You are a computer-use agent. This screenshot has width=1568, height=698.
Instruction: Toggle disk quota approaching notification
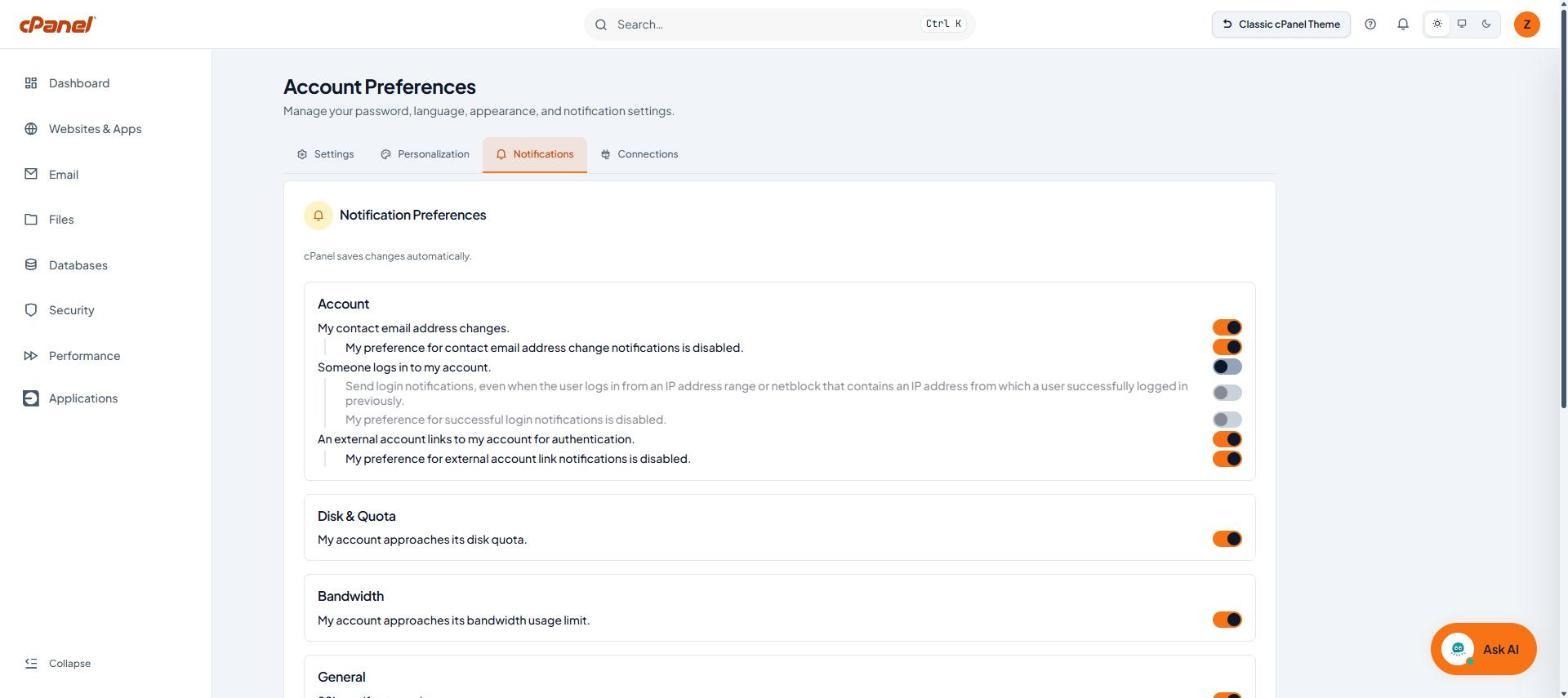1227,539
